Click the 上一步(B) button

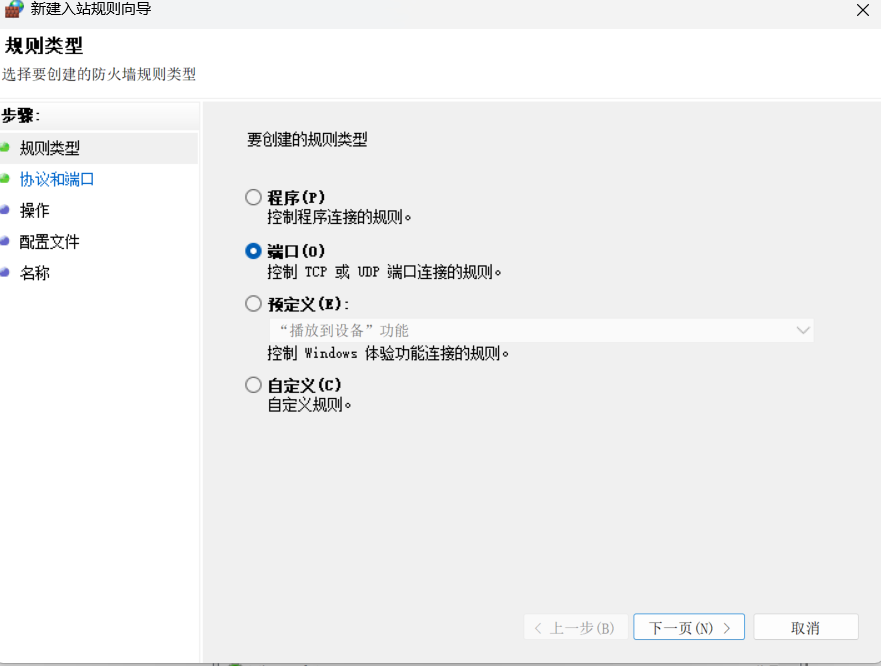tap(575, 627)
